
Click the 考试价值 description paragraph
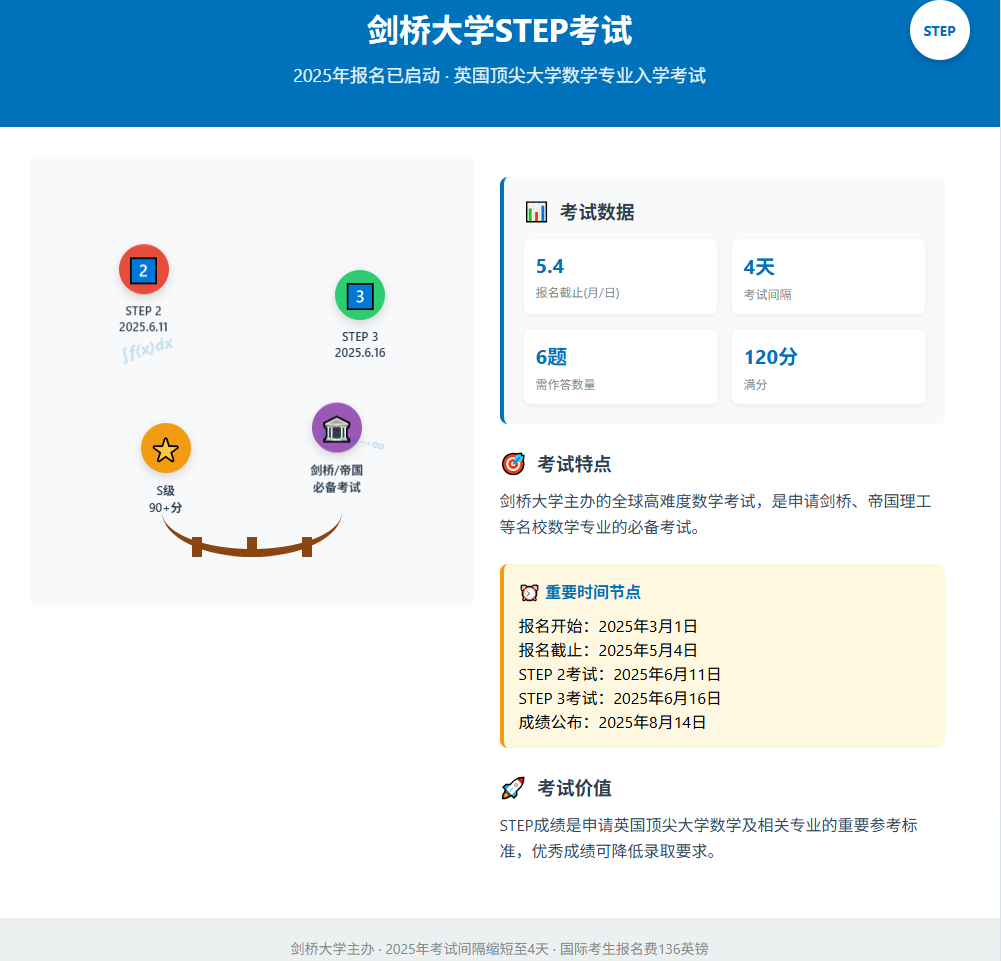click(709, 838)
